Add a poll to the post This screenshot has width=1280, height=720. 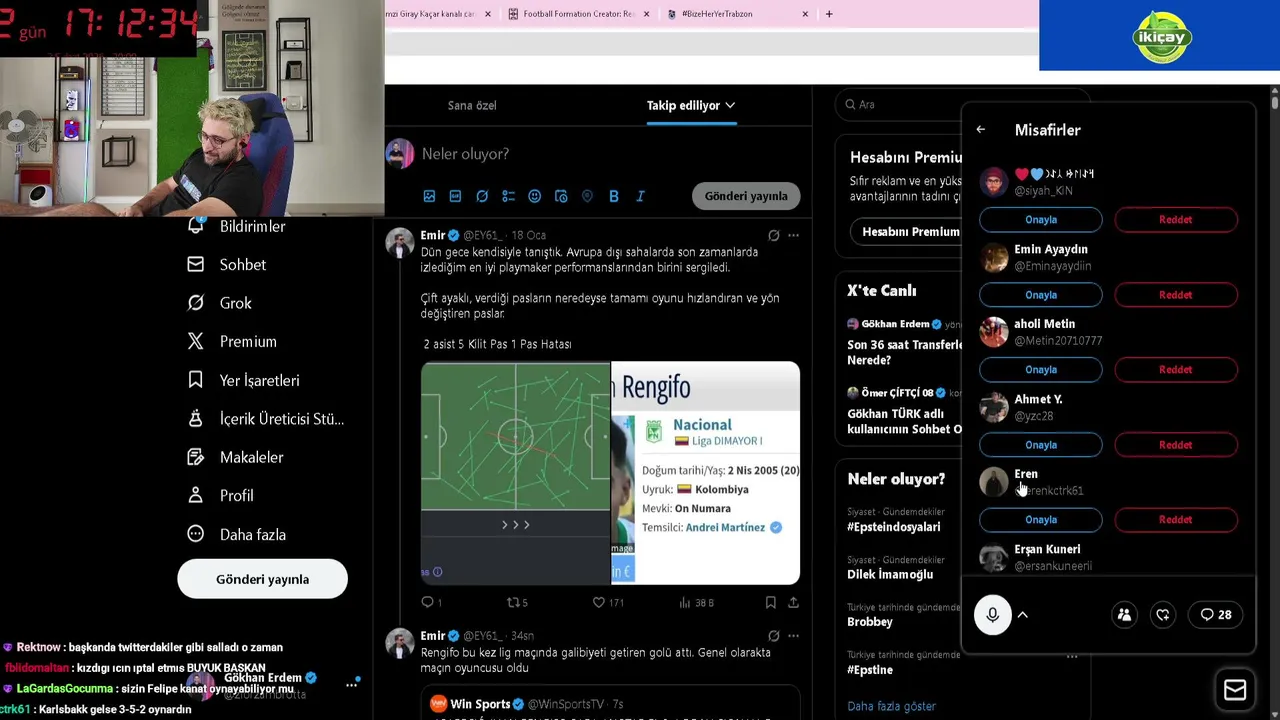(x=508, y=196)
